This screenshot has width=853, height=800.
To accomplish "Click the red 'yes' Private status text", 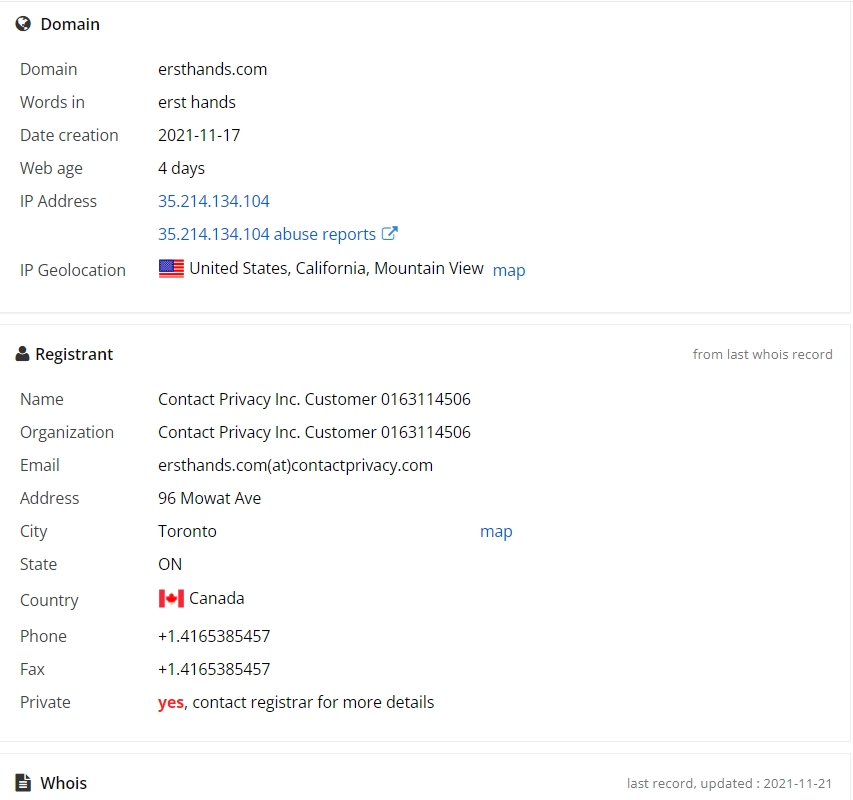I will click(x=171, y=703).
